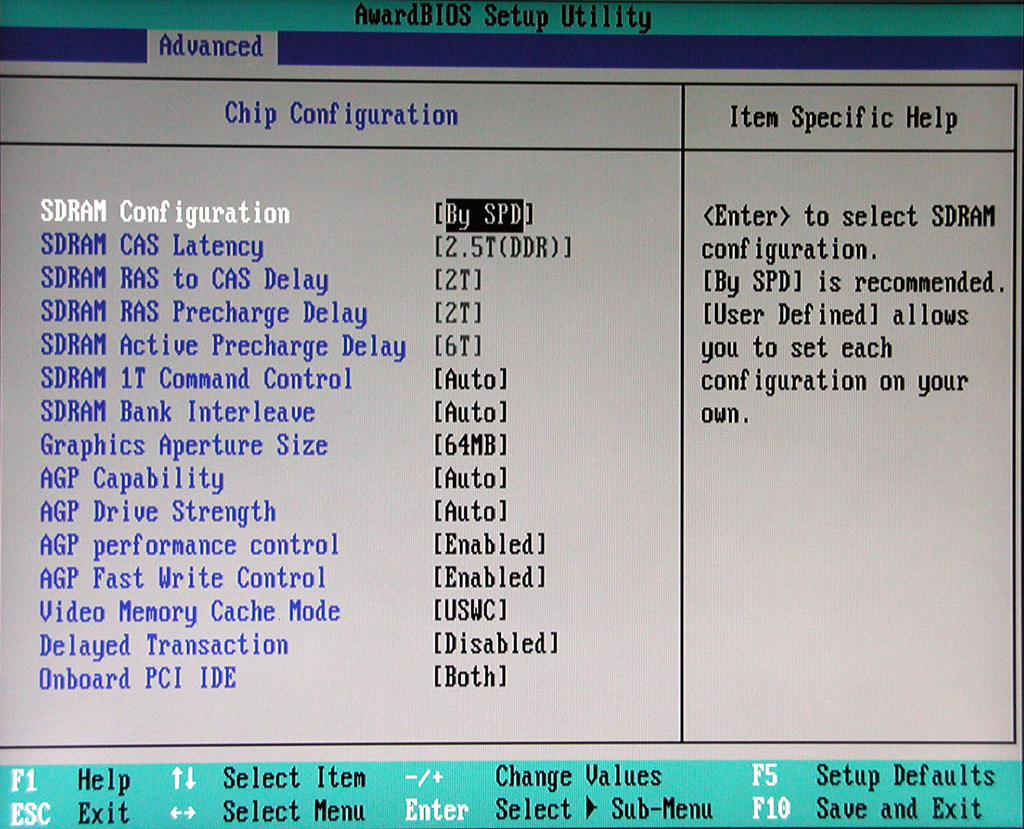The image size is (1024, 829).
Task: Select the Delayed Transaction label
Action: 164,645
